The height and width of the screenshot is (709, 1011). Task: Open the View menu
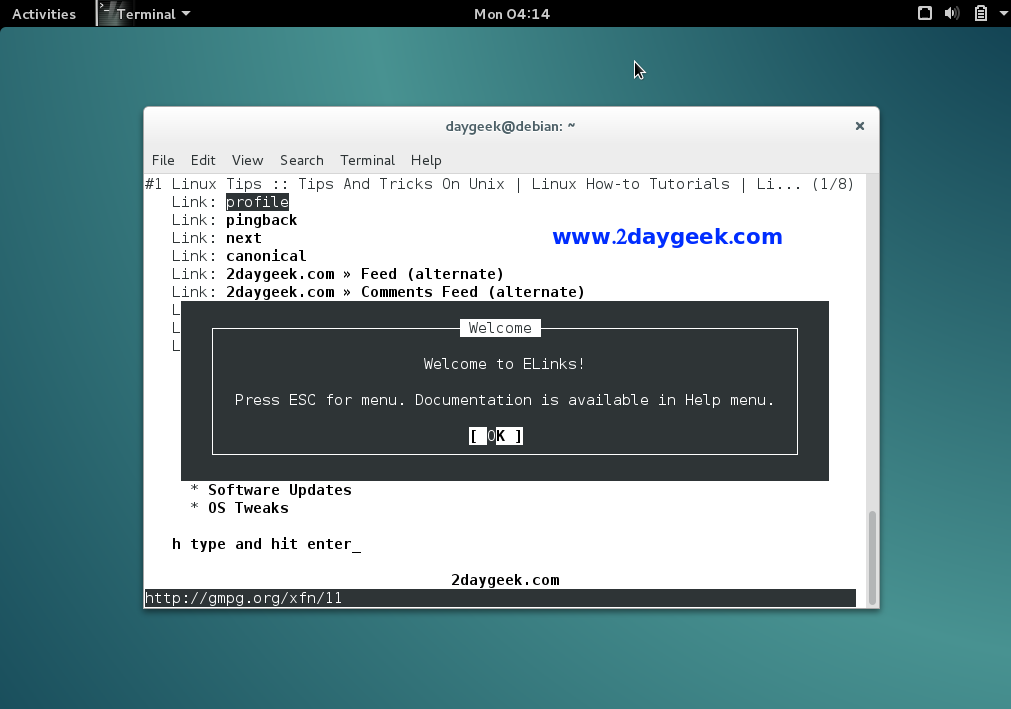point(248,160)
